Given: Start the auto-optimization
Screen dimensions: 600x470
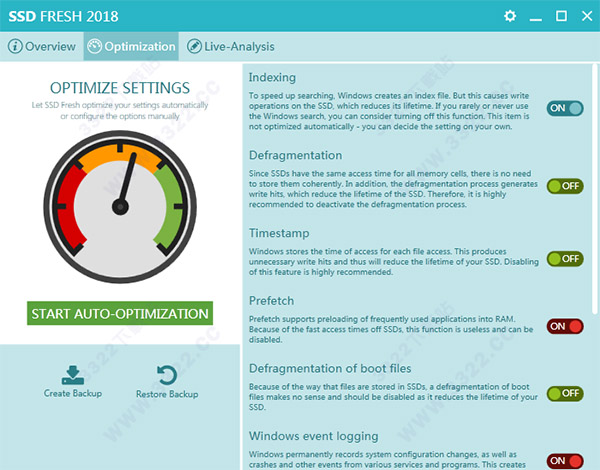Looking at the screenshot, I should tap(120, 313).
